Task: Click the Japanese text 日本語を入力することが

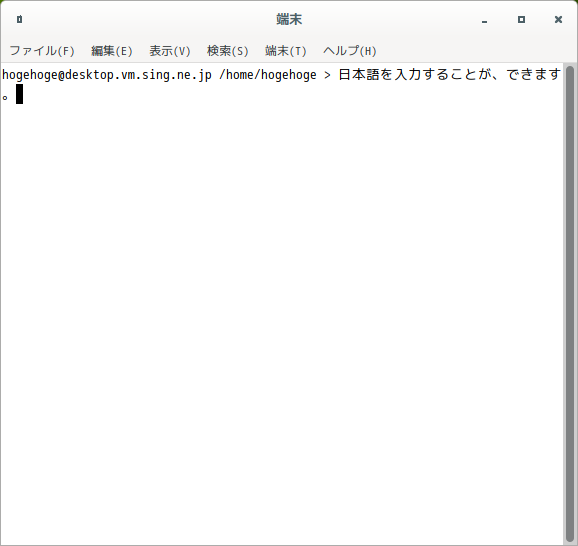Action: 415,75
